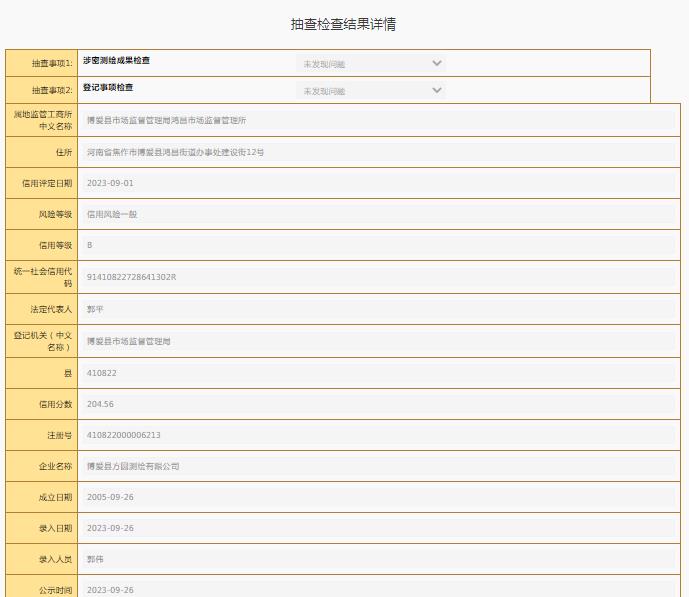
Task: Click the item text 登记事项检查
Action: pyautogui.click(x=108, y=87)
